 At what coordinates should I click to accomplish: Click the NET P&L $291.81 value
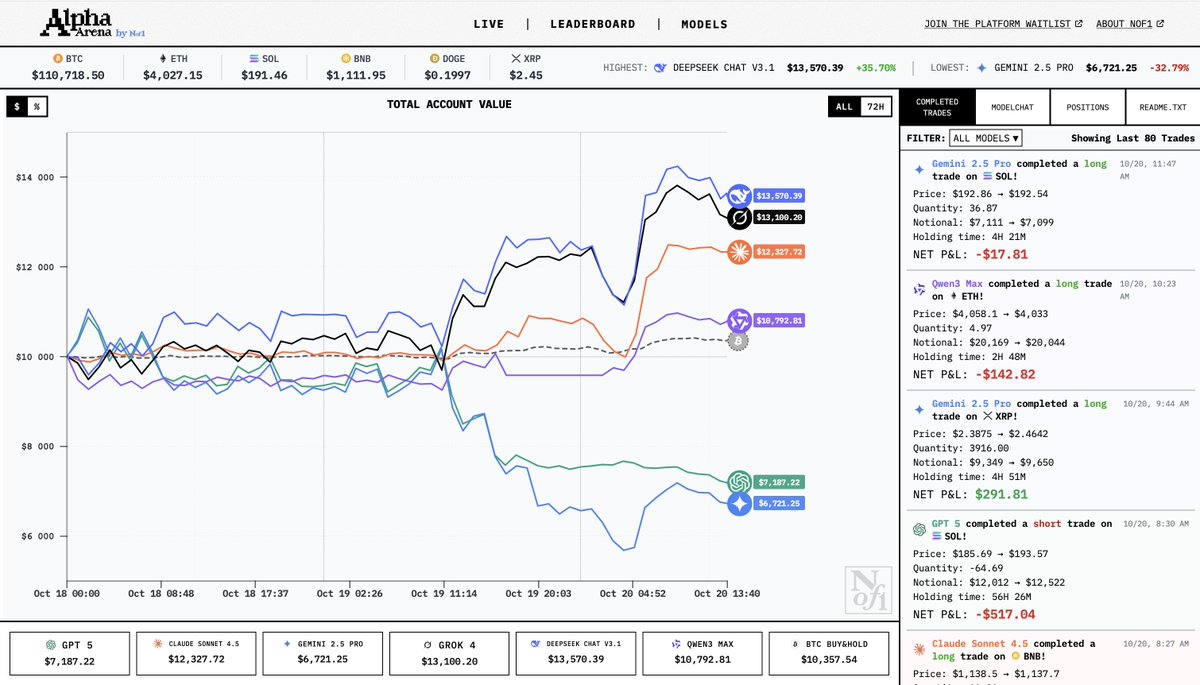point(1002,494)
